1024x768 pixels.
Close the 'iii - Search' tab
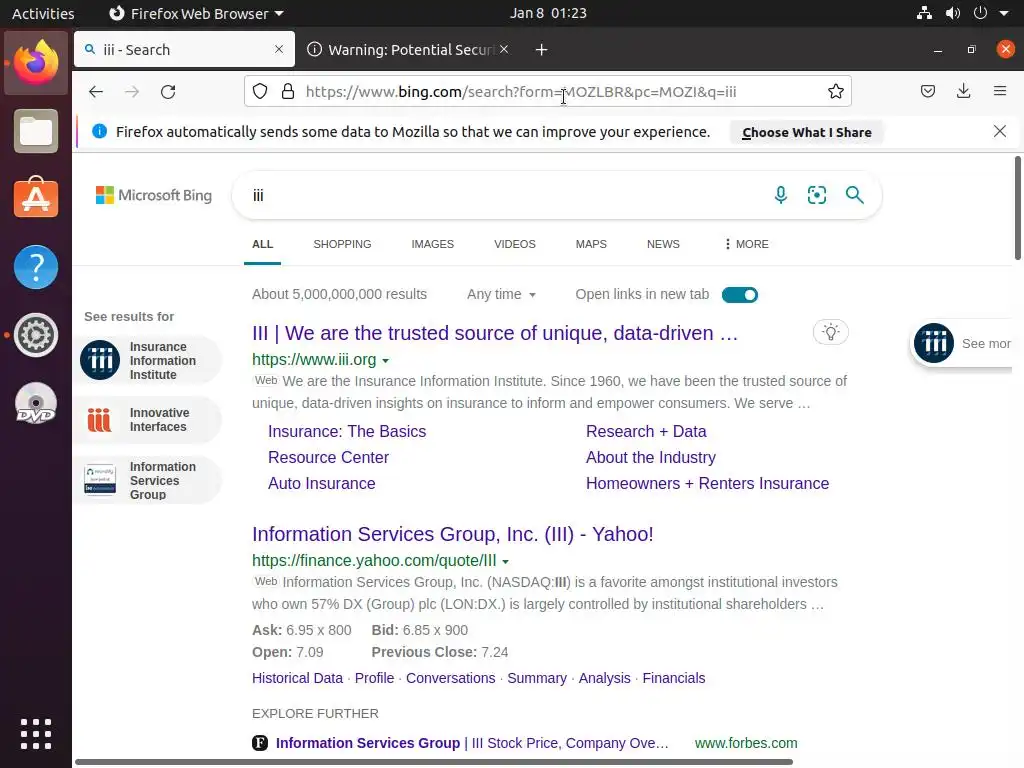(x=279, y=49)
